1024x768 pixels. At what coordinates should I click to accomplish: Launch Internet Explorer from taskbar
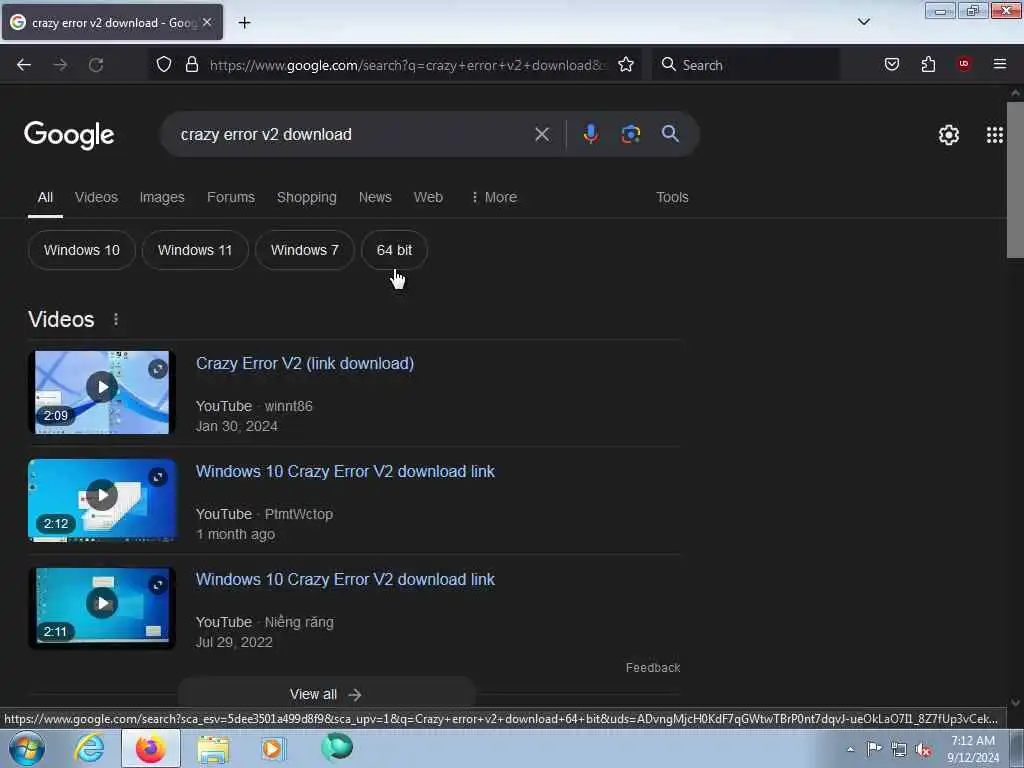tap(89, 748)
